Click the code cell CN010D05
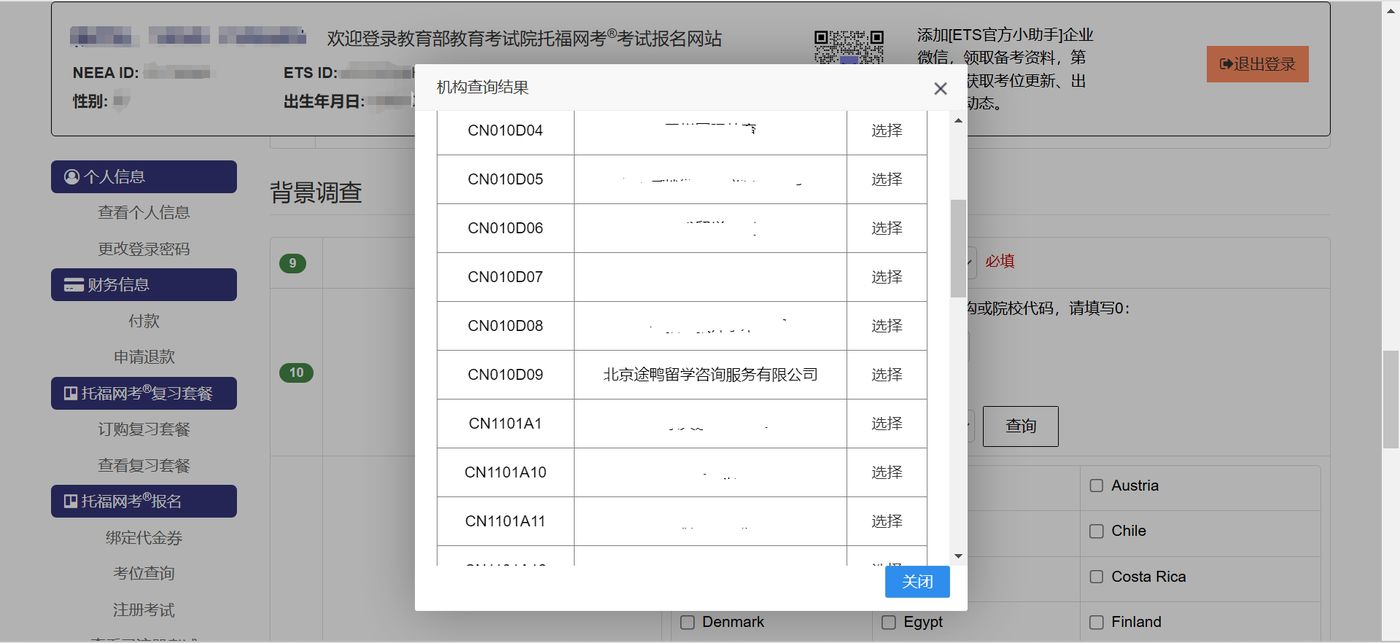This screenshot has height=643, width=1400. click(505, 179)
